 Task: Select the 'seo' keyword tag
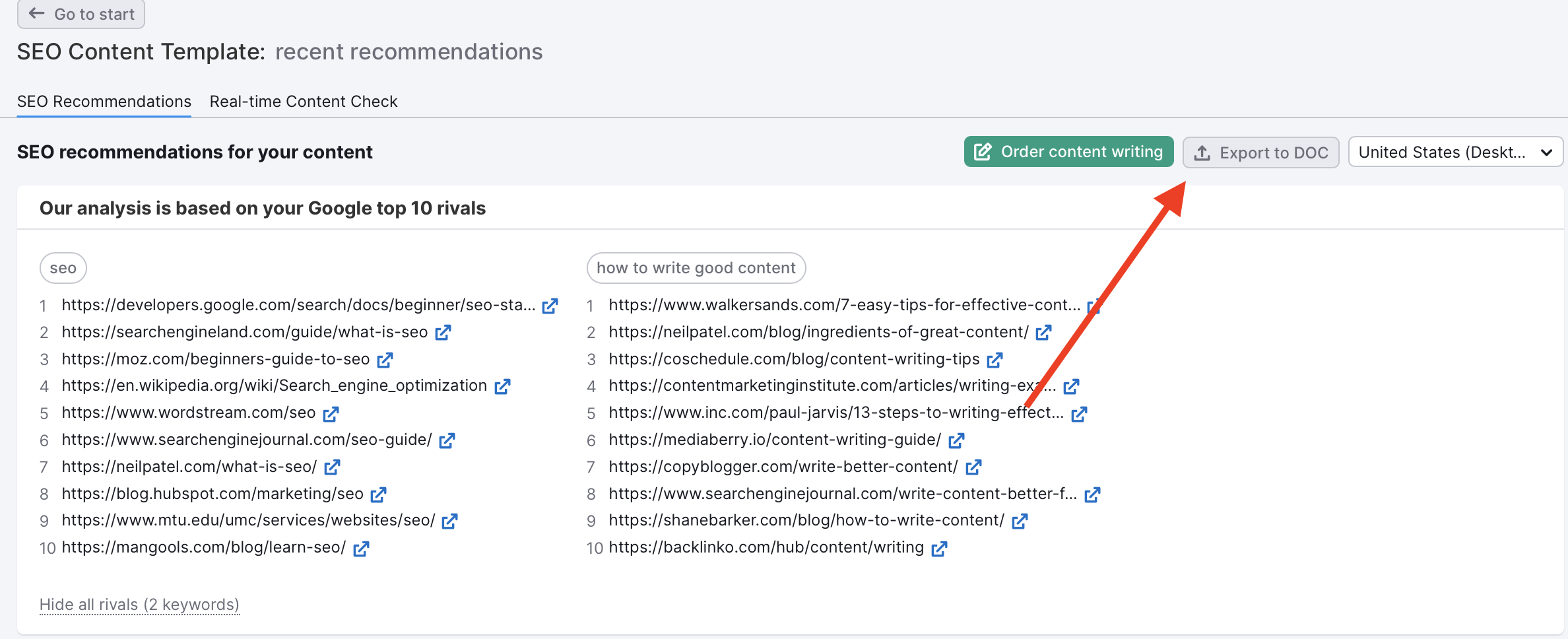[63, 268]
